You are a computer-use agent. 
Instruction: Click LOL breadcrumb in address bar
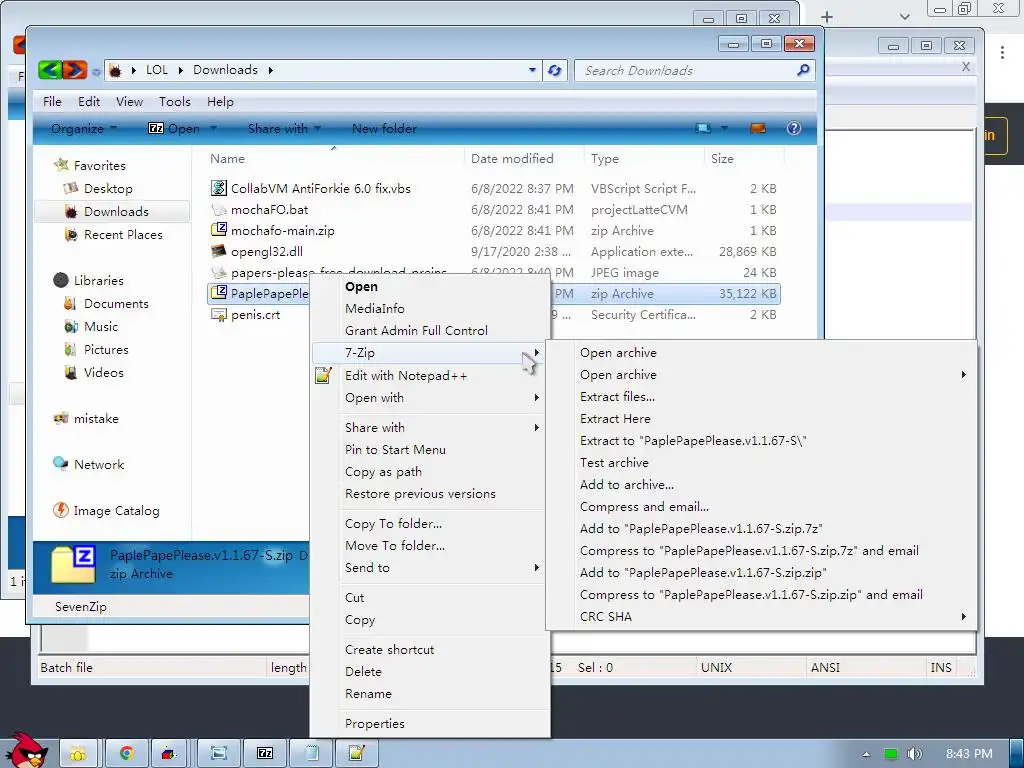[x=157, y=70]
